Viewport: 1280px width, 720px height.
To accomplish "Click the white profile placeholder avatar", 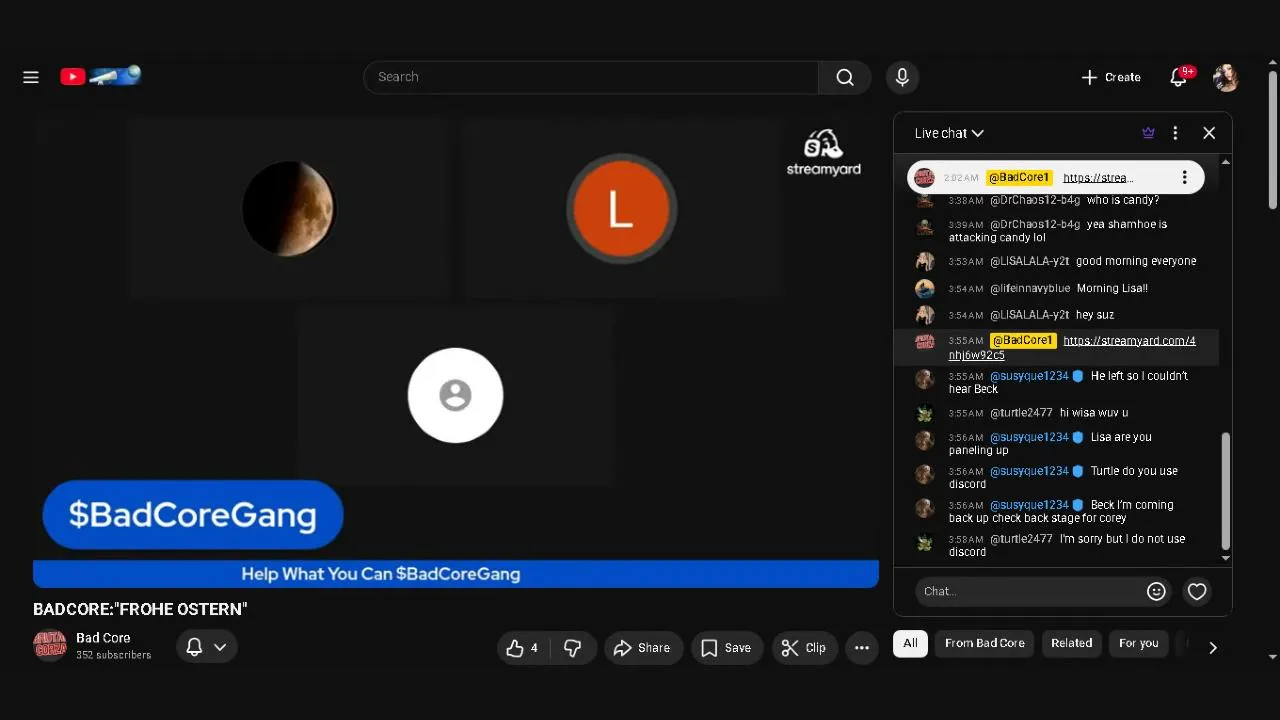I will click(455, 395).
